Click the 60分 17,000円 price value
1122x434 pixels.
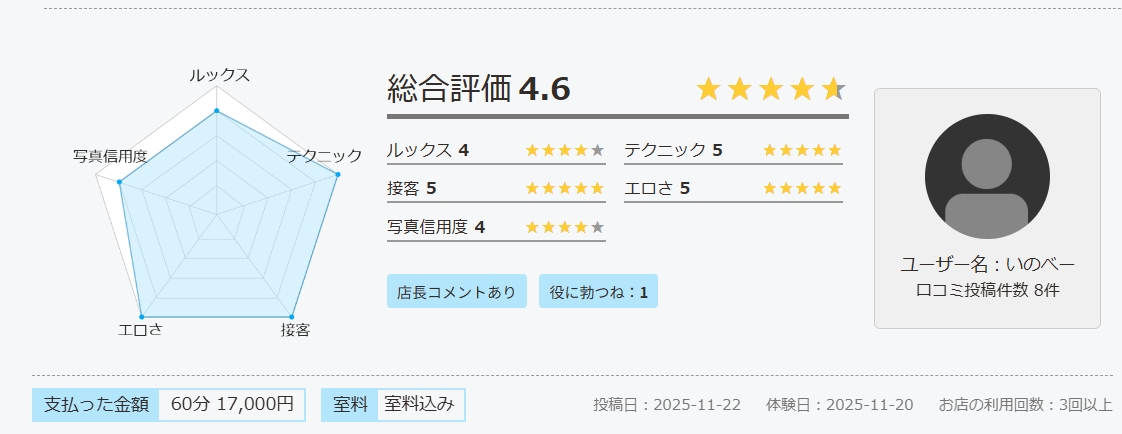[x=232, y=405]
